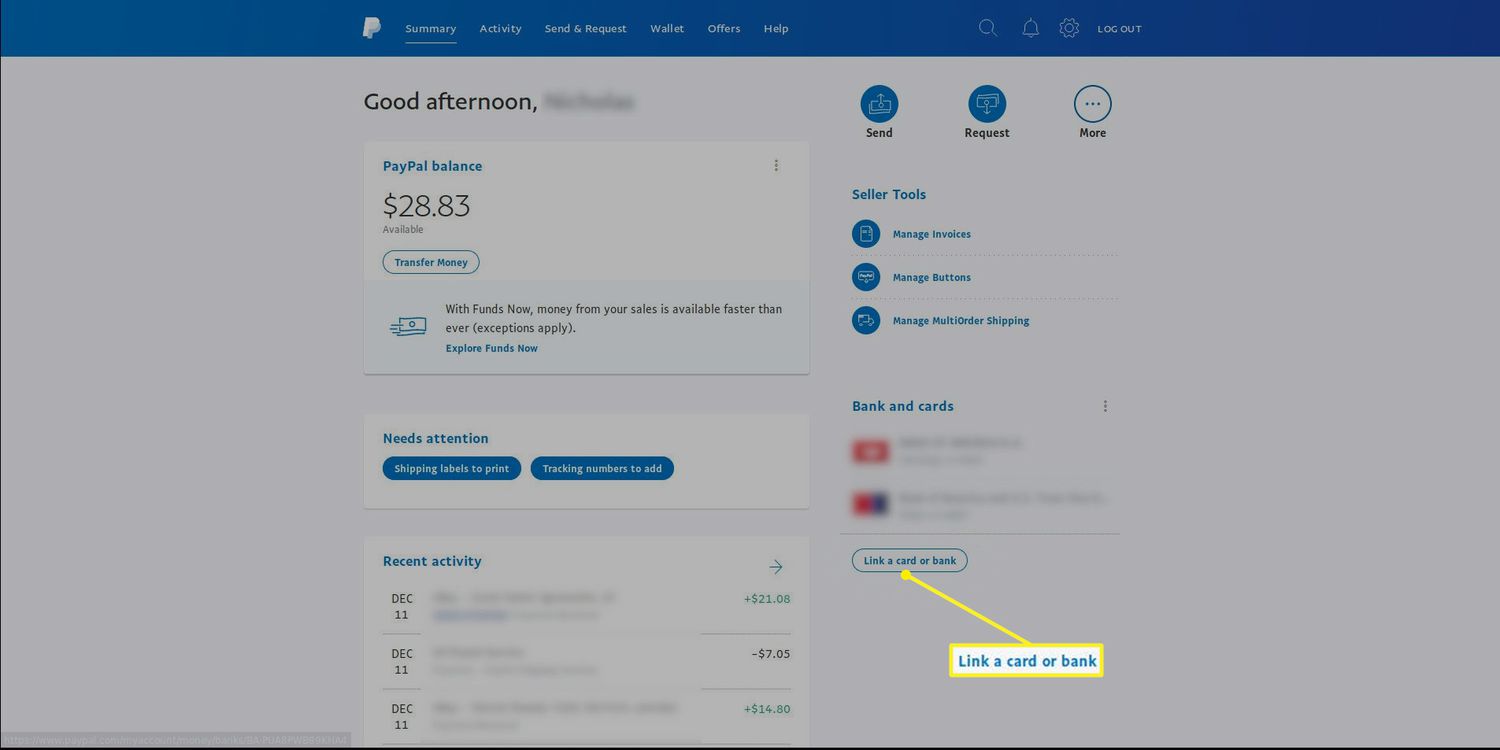This screenshot has width=1500, height=750.
Task: Open the notifications bell icon
Action: pyautogui.click(x=1030, y=28)
